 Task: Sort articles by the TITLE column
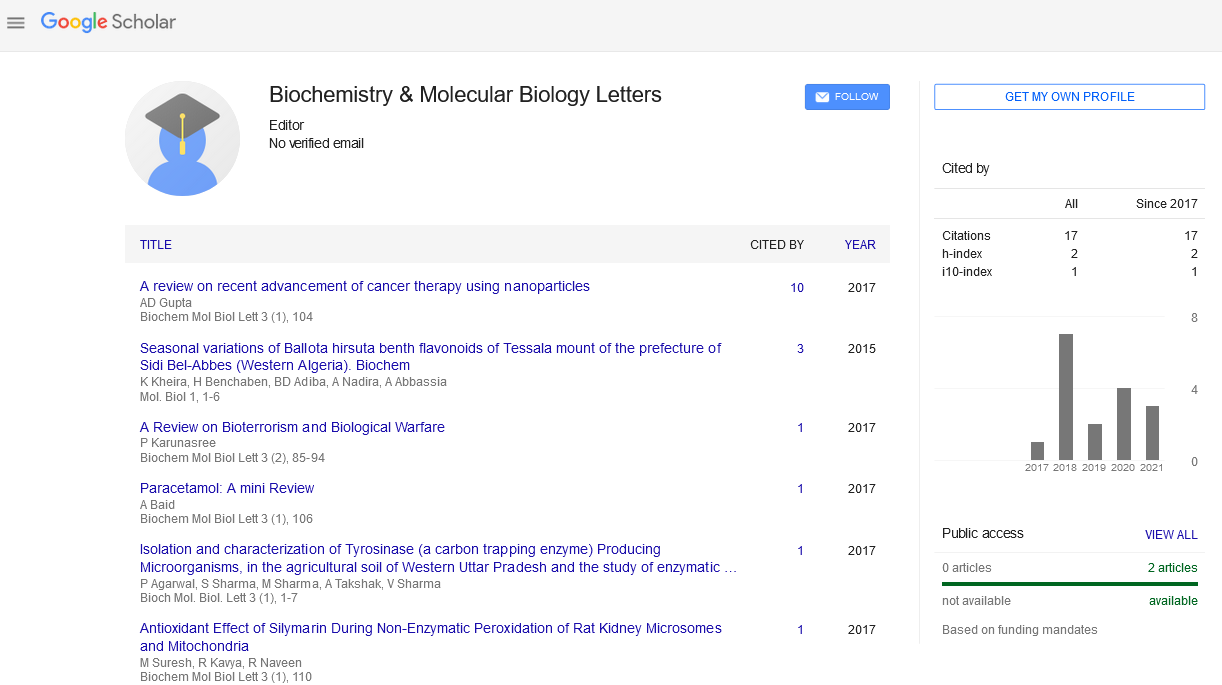coord(157,244)
